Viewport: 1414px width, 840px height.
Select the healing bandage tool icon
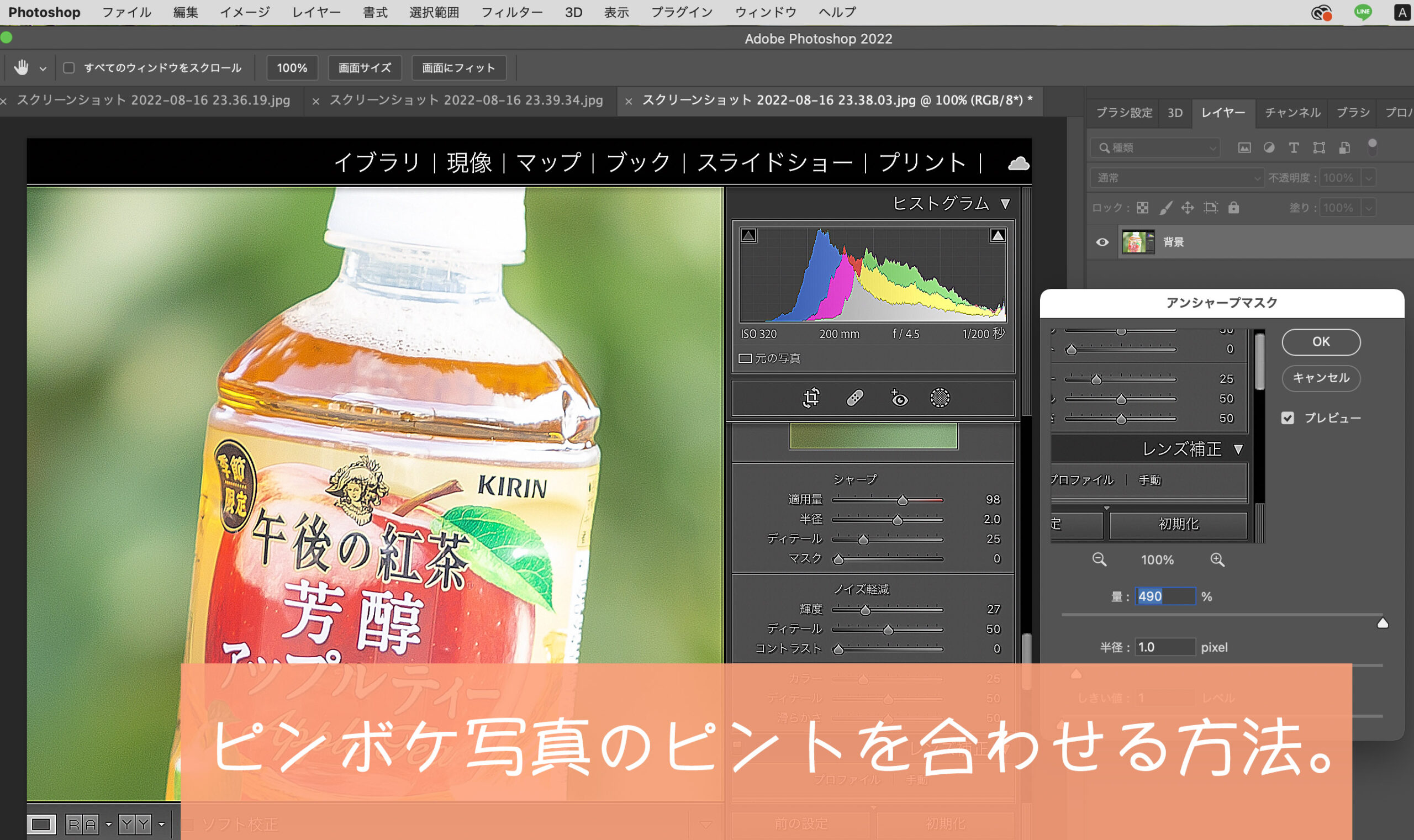854,398
